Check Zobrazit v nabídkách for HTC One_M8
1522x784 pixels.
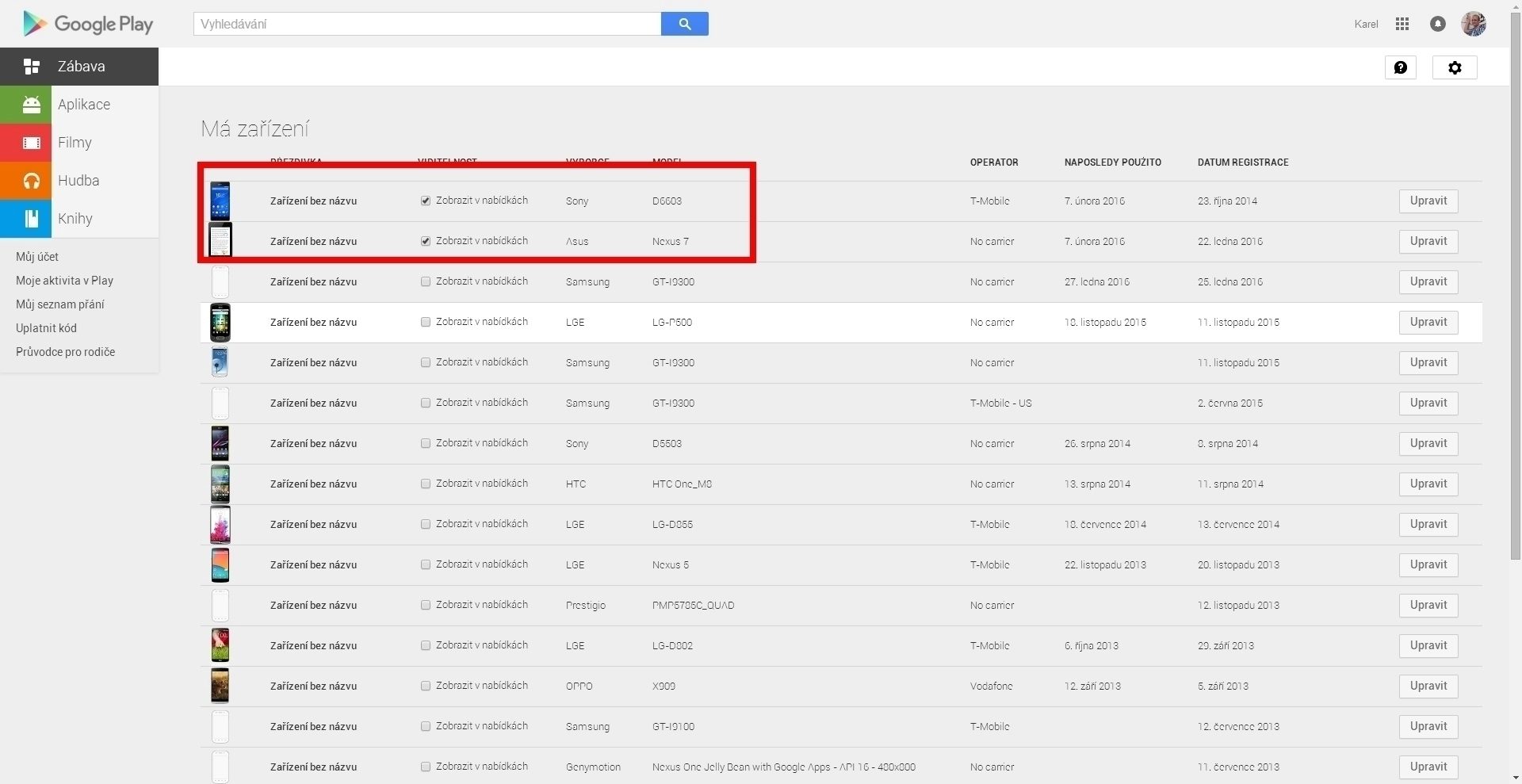[426, 484]
